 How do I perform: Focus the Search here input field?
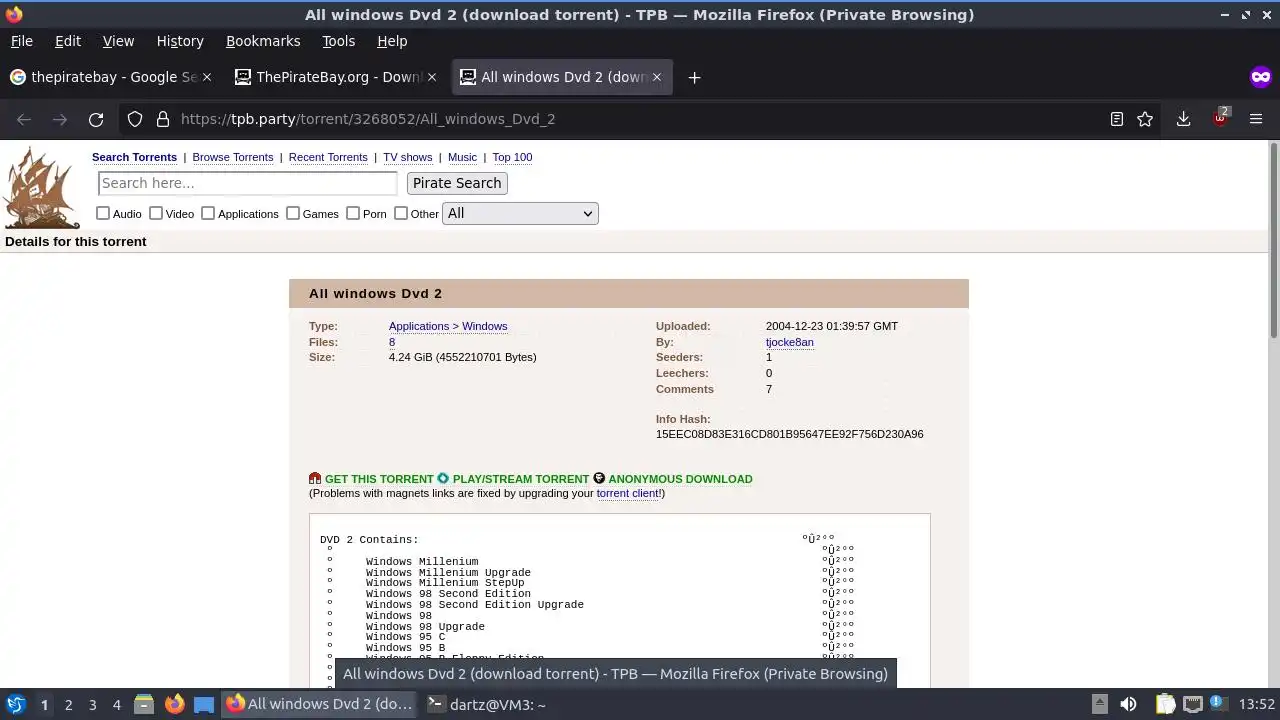coord(248,183)
